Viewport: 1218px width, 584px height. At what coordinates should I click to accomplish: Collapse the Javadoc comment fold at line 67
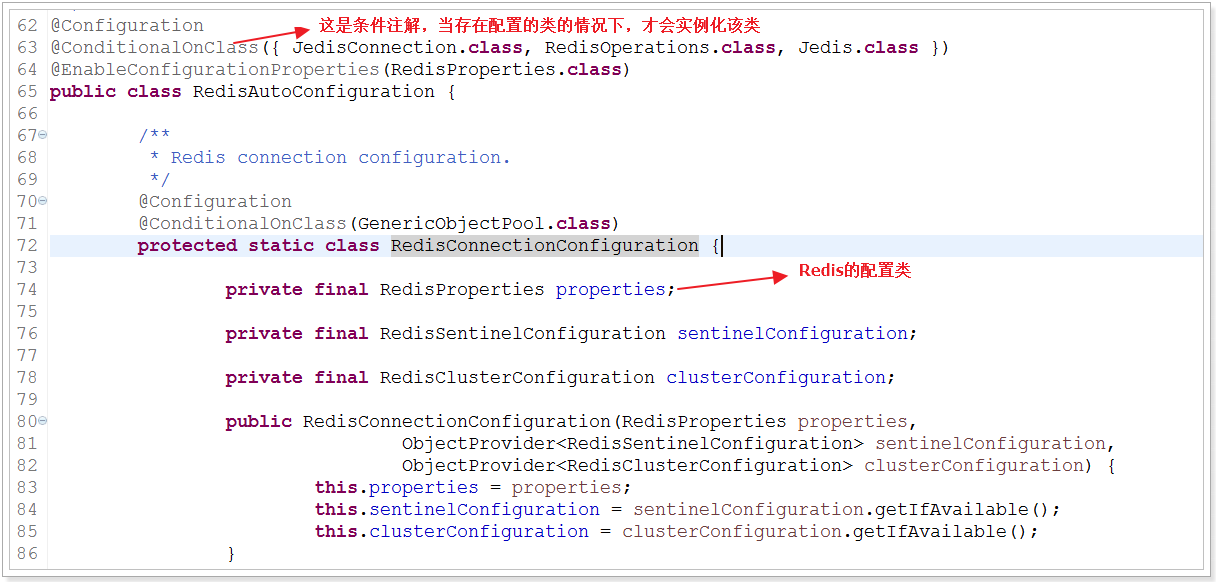pyautogui.click(x=42, y=136)
